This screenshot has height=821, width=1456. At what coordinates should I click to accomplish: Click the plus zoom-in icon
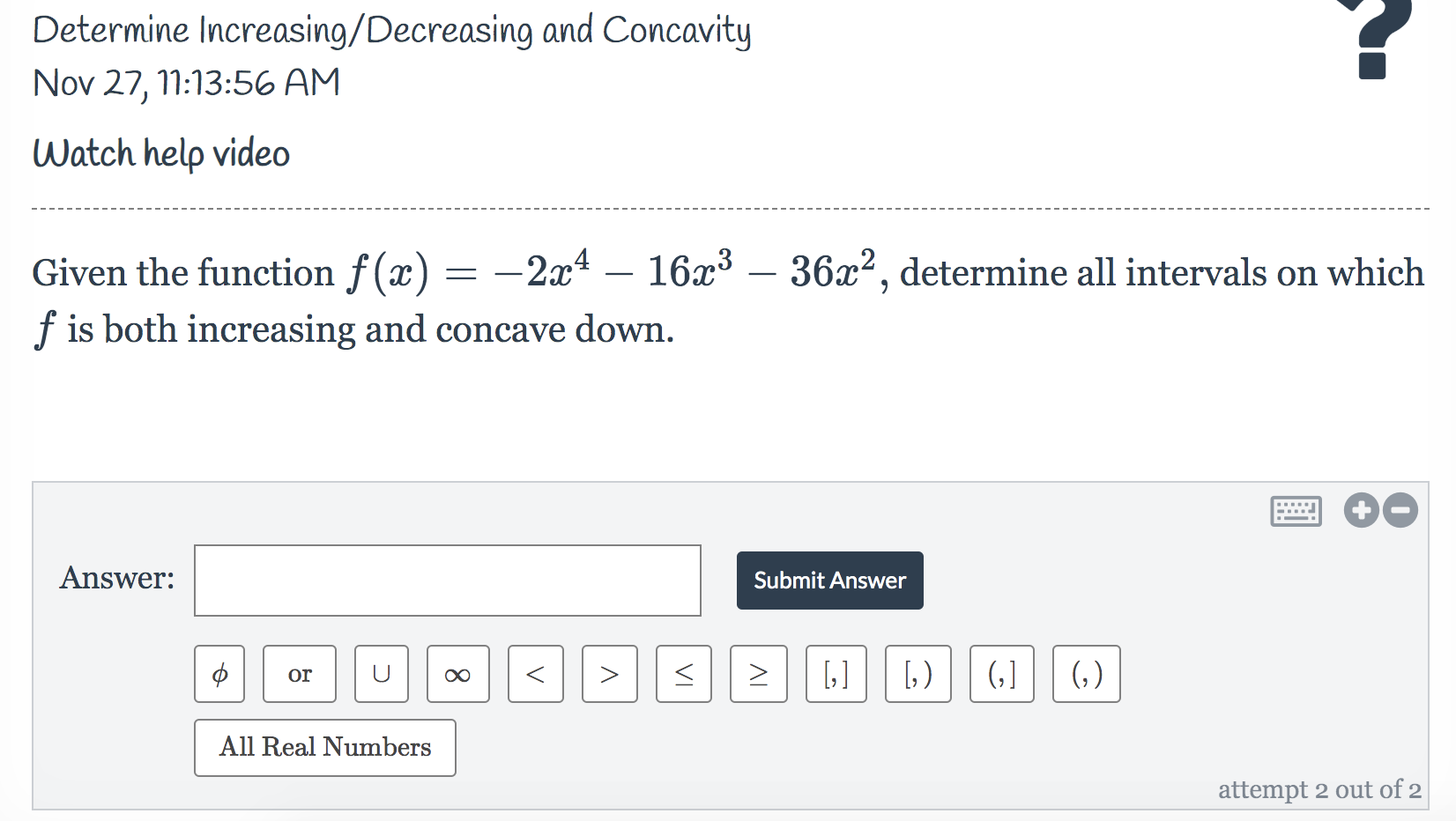click(1361, 510)
